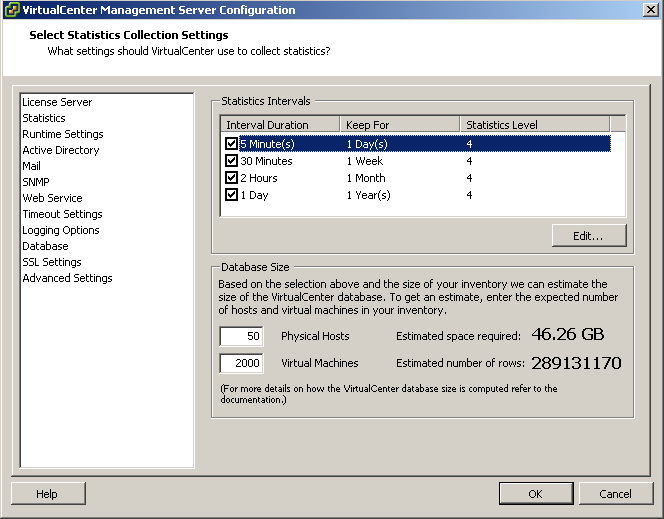
Task: Open Runtime Settings category
Action: (x=63, y=134)
